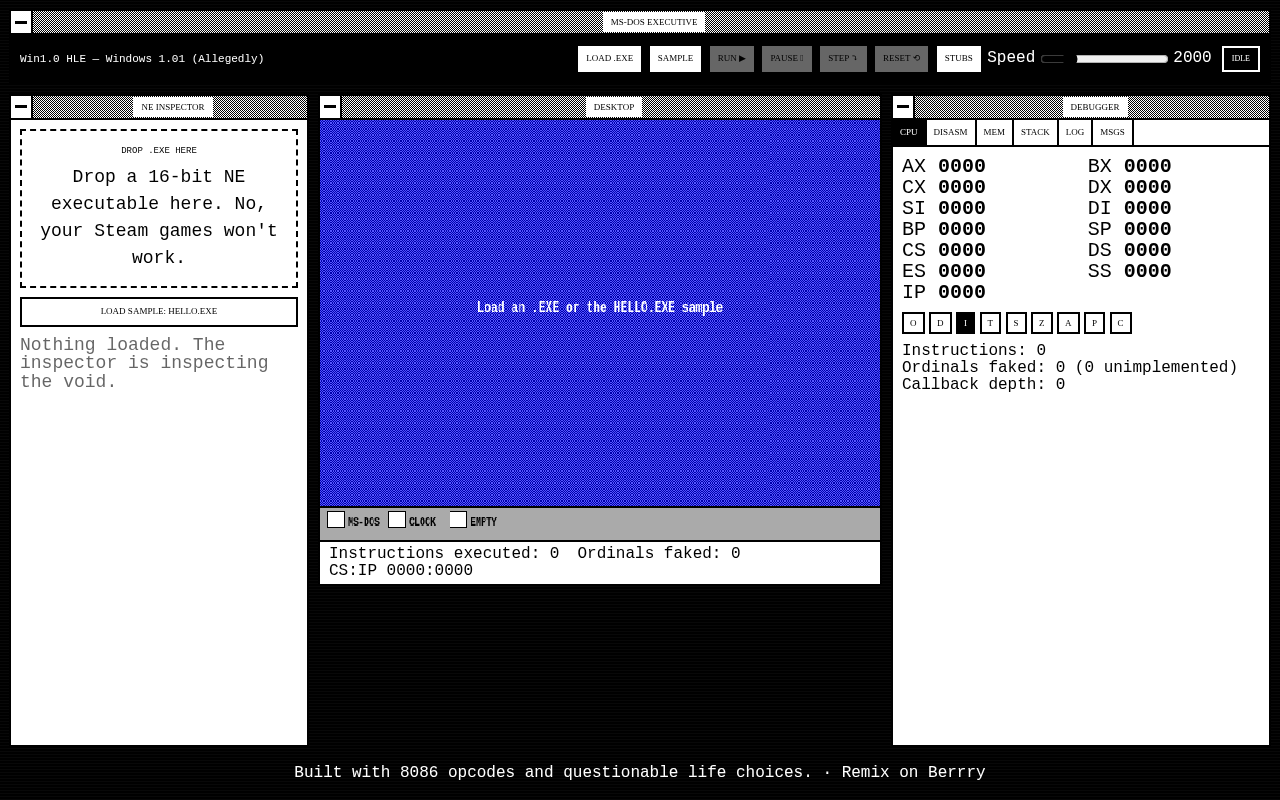Viewport: 1280px width, 800px height.
Task: Click the Debugger system menu box
Action: pyautogui.click(x=903, y=107)
